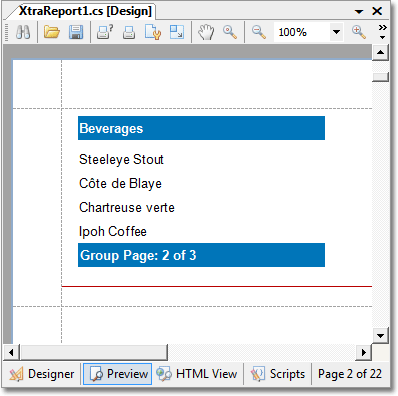The width and height of the screenshot is (398, 396).
Task: Click the Open document folder icon
Action: (x=52, y=32)
